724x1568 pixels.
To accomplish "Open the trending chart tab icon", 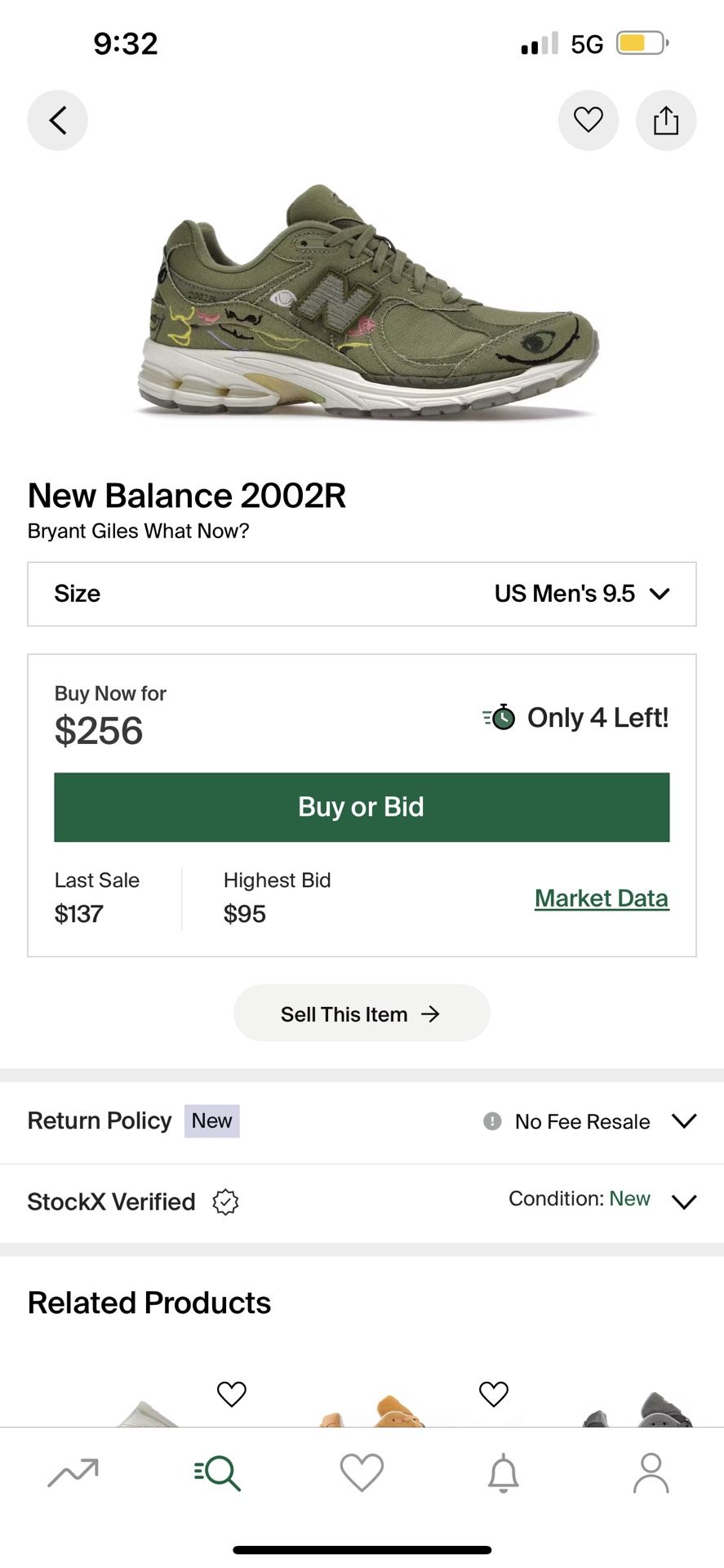I will point(73,1472).
